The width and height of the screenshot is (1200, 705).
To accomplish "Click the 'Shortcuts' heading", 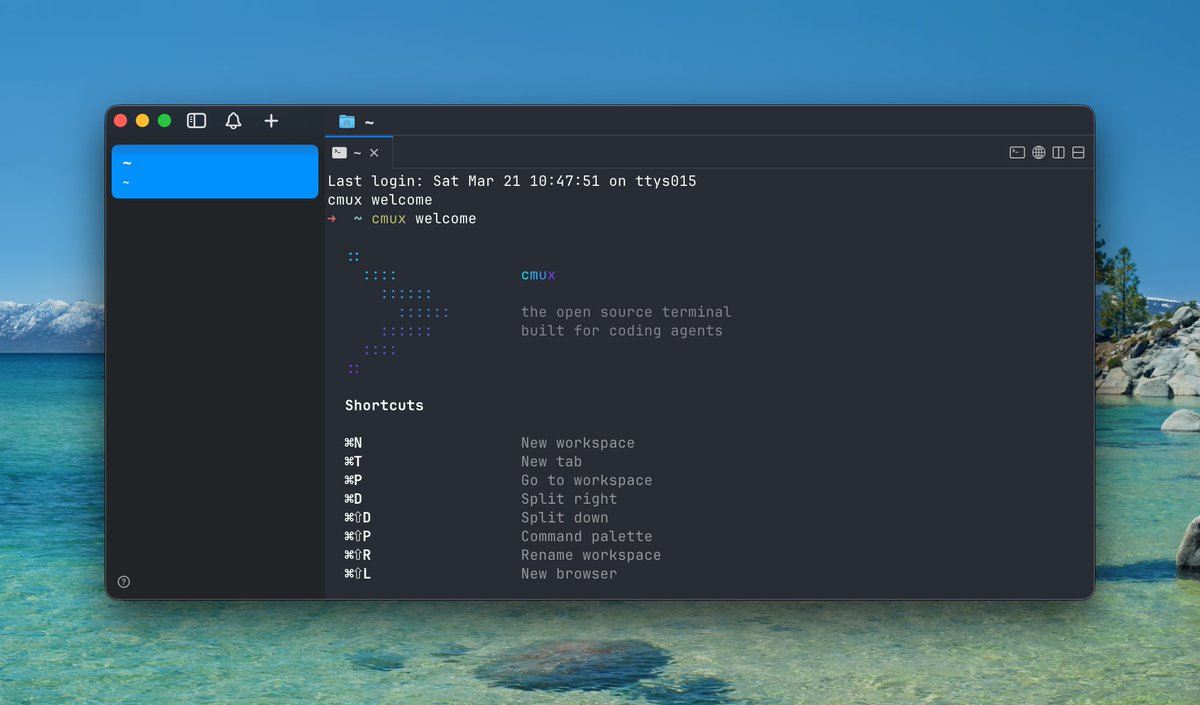I will click(x=384, y=406).
